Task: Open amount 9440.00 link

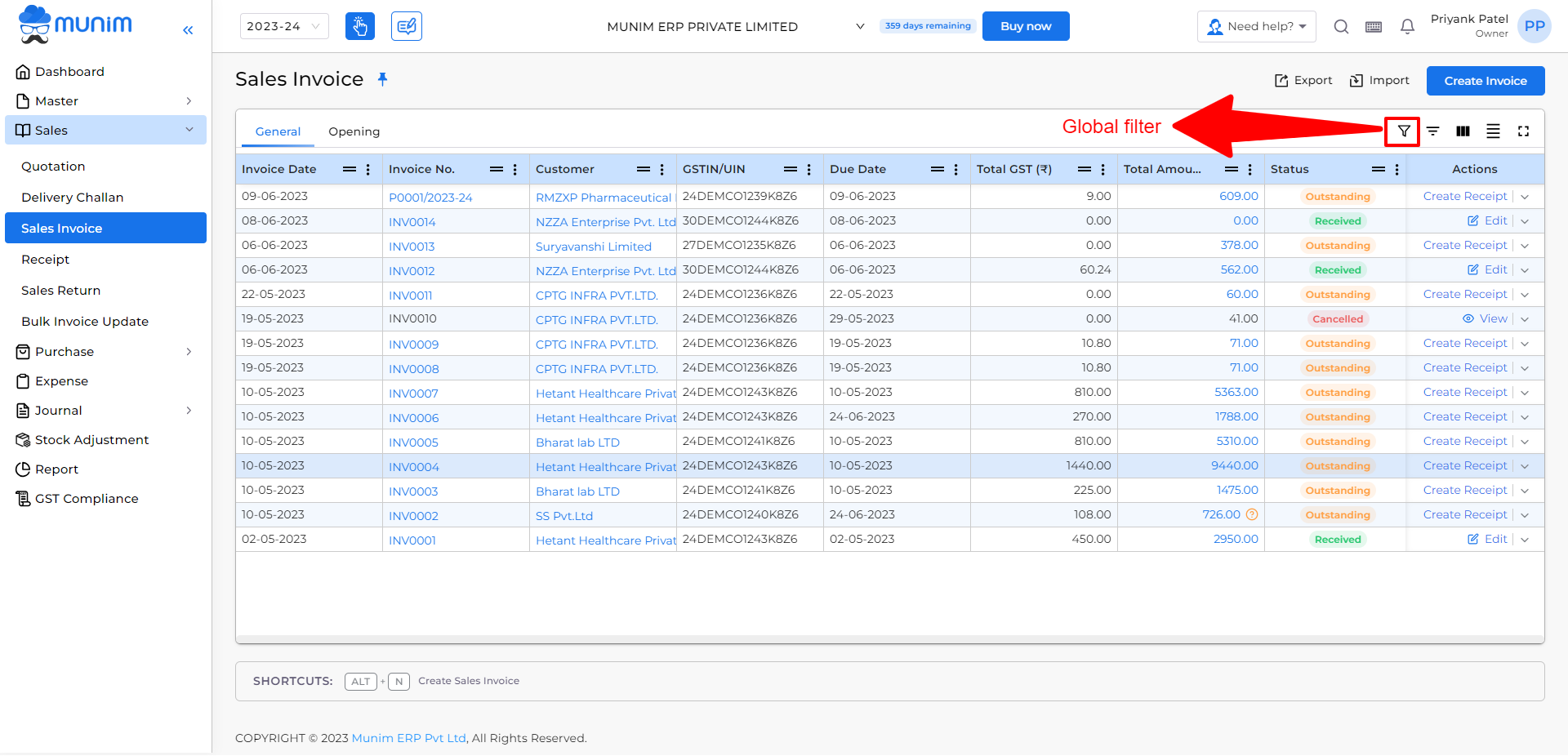Action: (1235, 465)
